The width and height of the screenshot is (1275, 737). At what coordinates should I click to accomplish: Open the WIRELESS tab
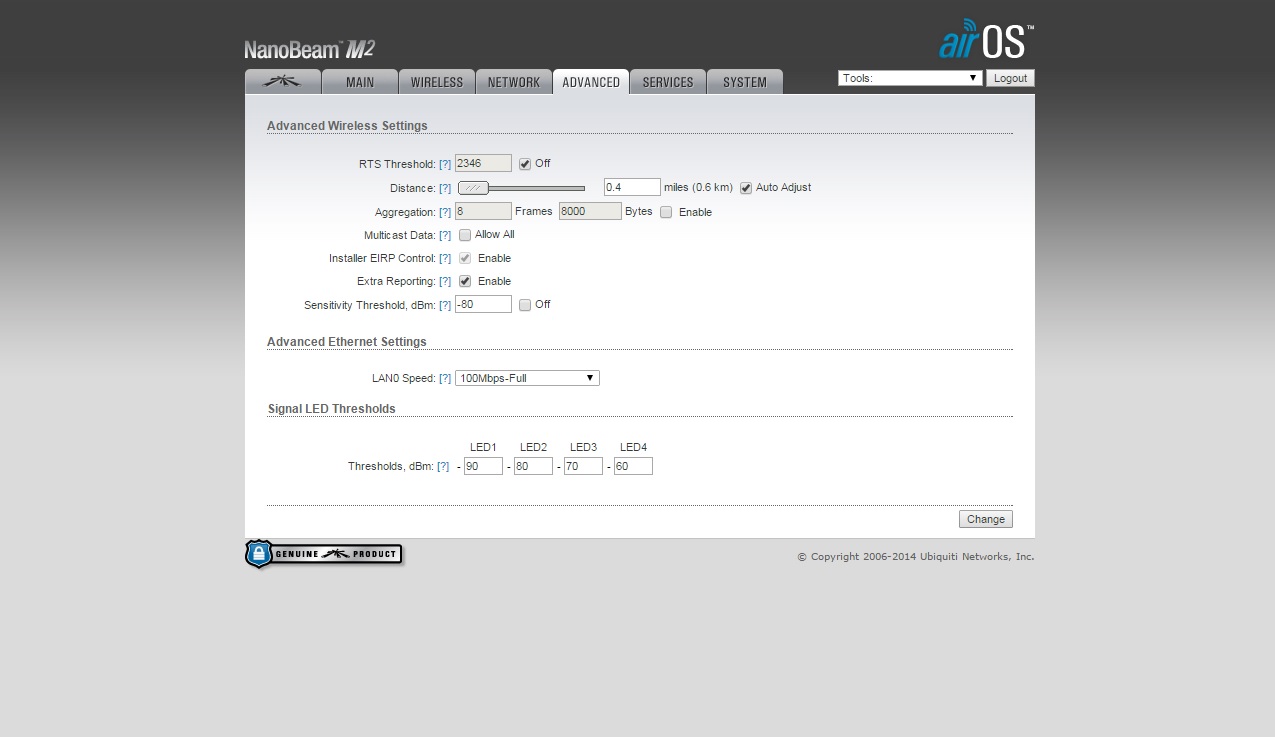point(437,82)
